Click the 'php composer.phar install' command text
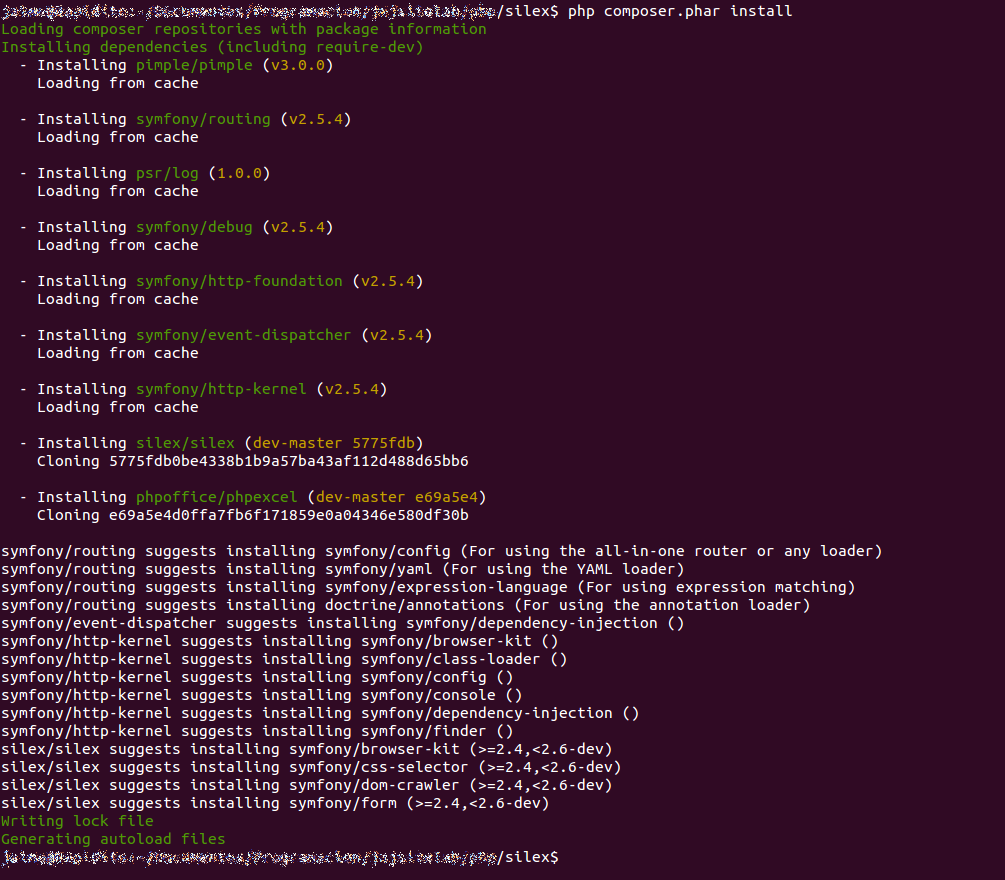The image size is (1005, 880). pyautogui.click(x=680, y=11)
